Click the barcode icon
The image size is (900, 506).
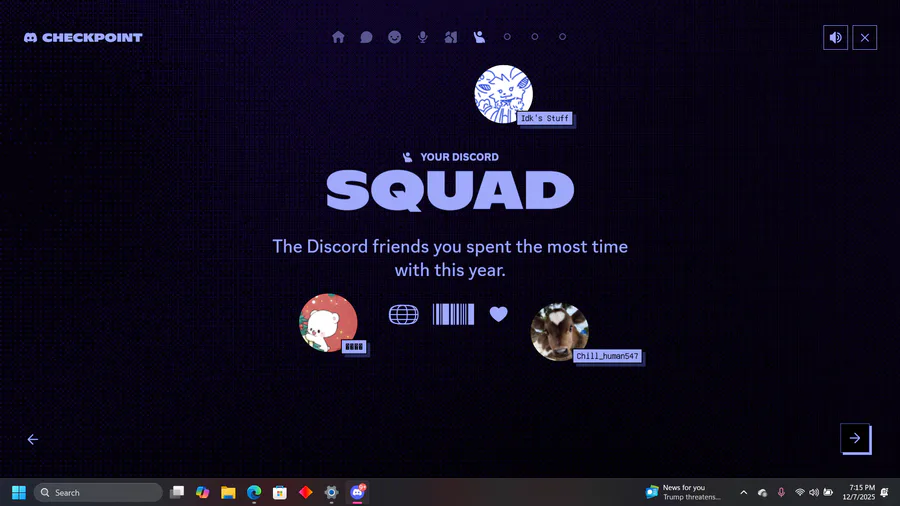pos(453,314)
